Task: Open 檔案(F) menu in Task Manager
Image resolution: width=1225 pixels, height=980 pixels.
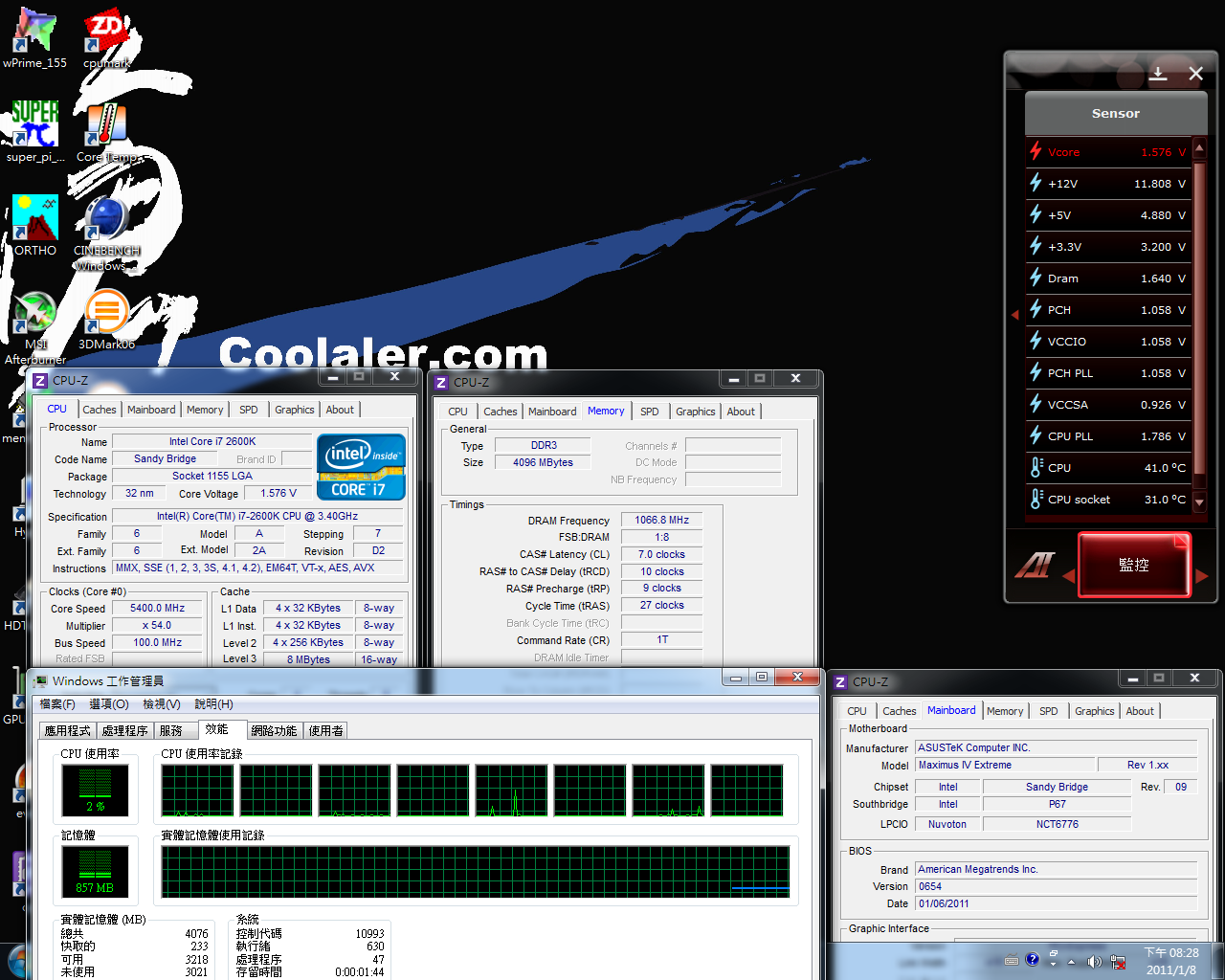Action: [57, 704]
